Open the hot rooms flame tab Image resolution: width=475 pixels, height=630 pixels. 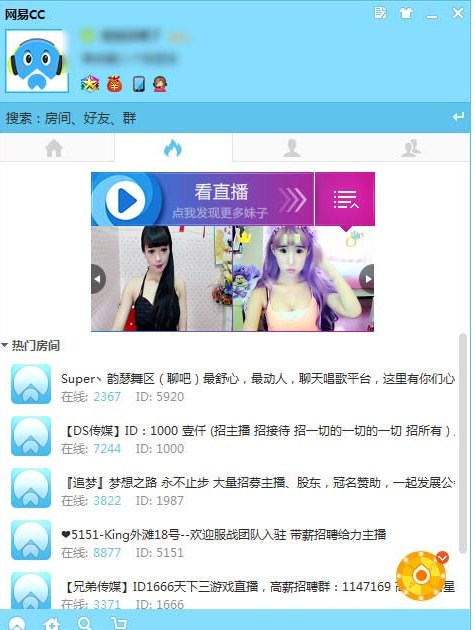pos(173,148)
